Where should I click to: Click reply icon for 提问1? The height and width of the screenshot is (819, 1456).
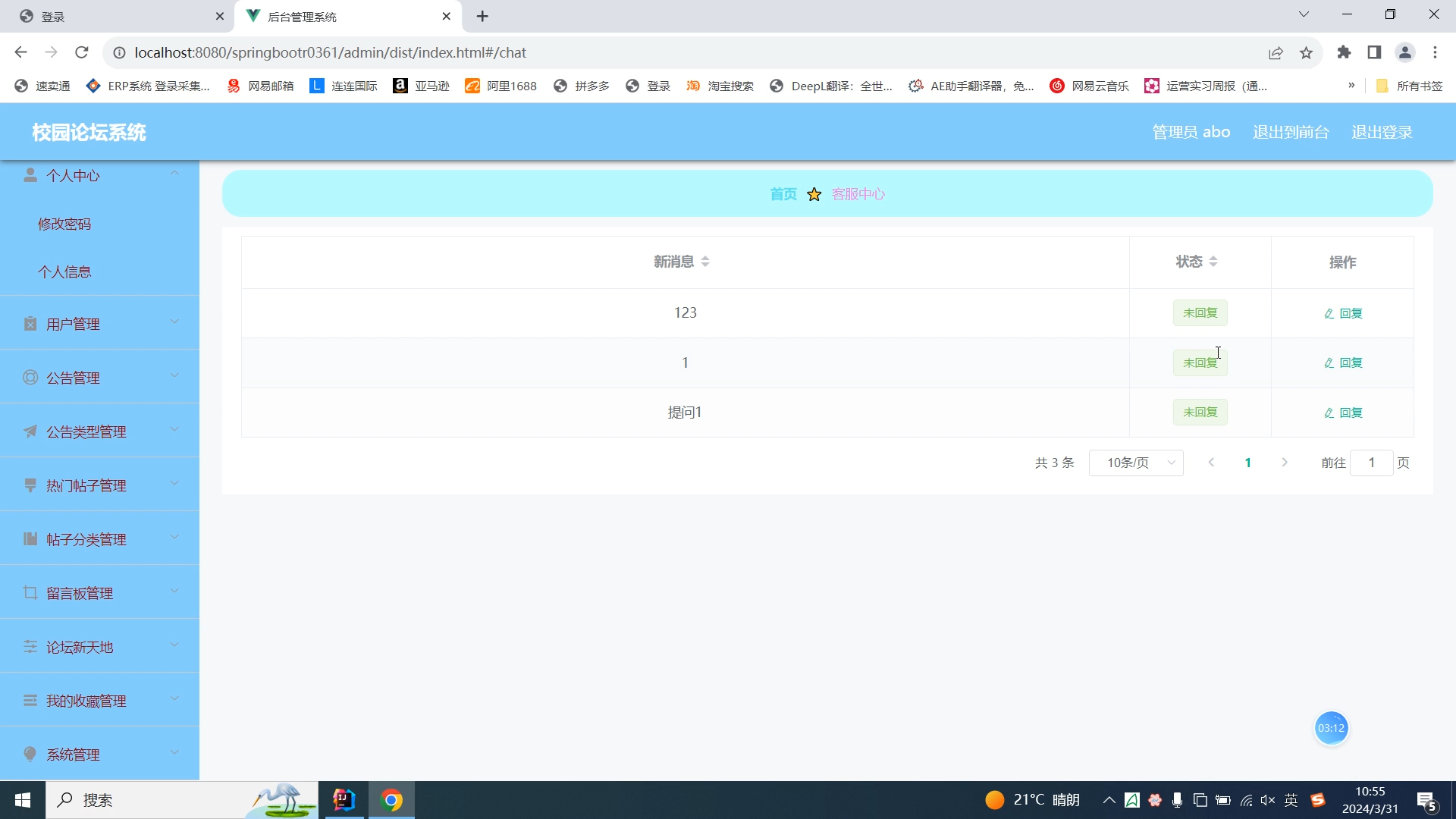click(x=1329, y=412)
